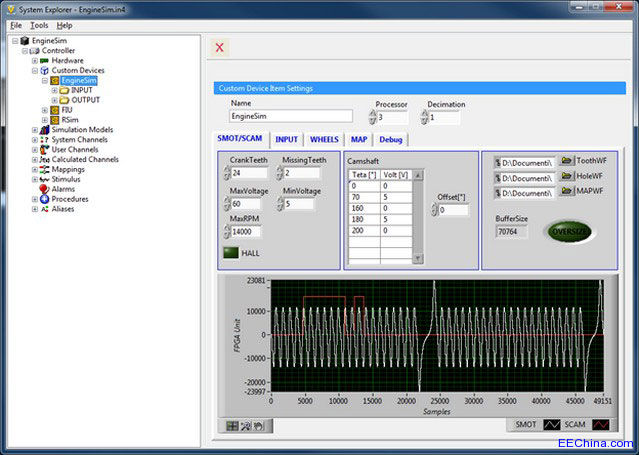
Task: Click the CrankTeeth increment stepper arrows
Action: [x=224, y=174]
